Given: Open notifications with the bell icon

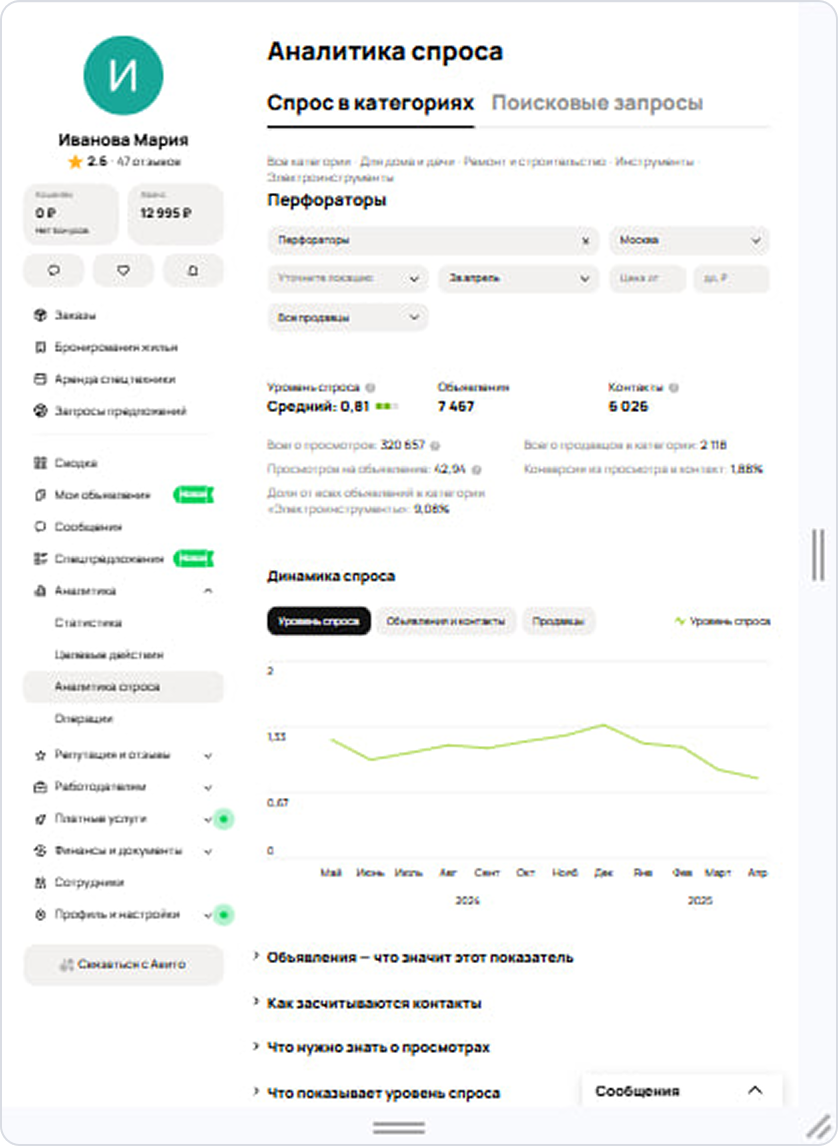Looking at the screenshot, I should [193, 270].
